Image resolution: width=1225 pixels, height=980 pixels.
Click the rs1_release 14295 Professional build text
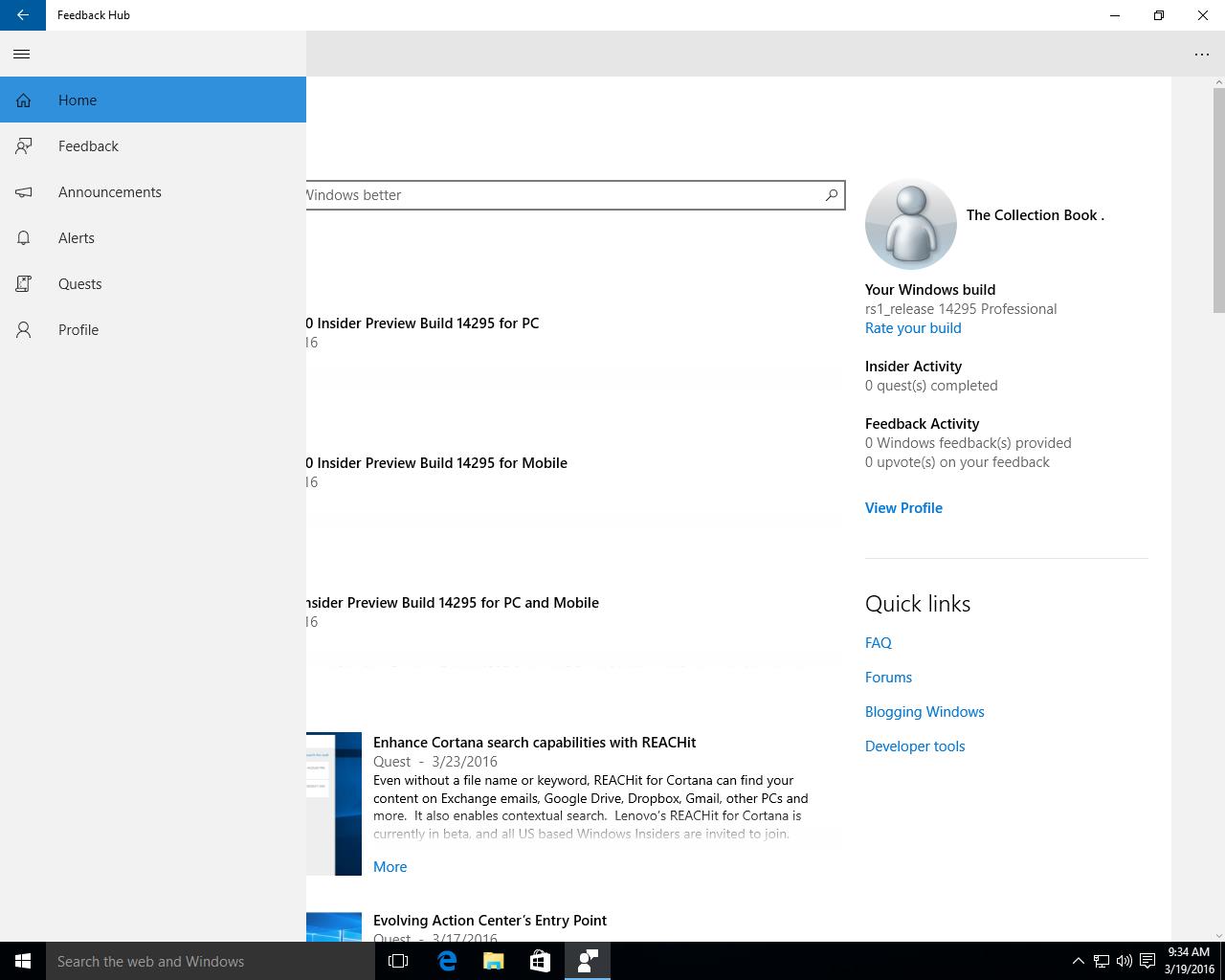point(961,309)
